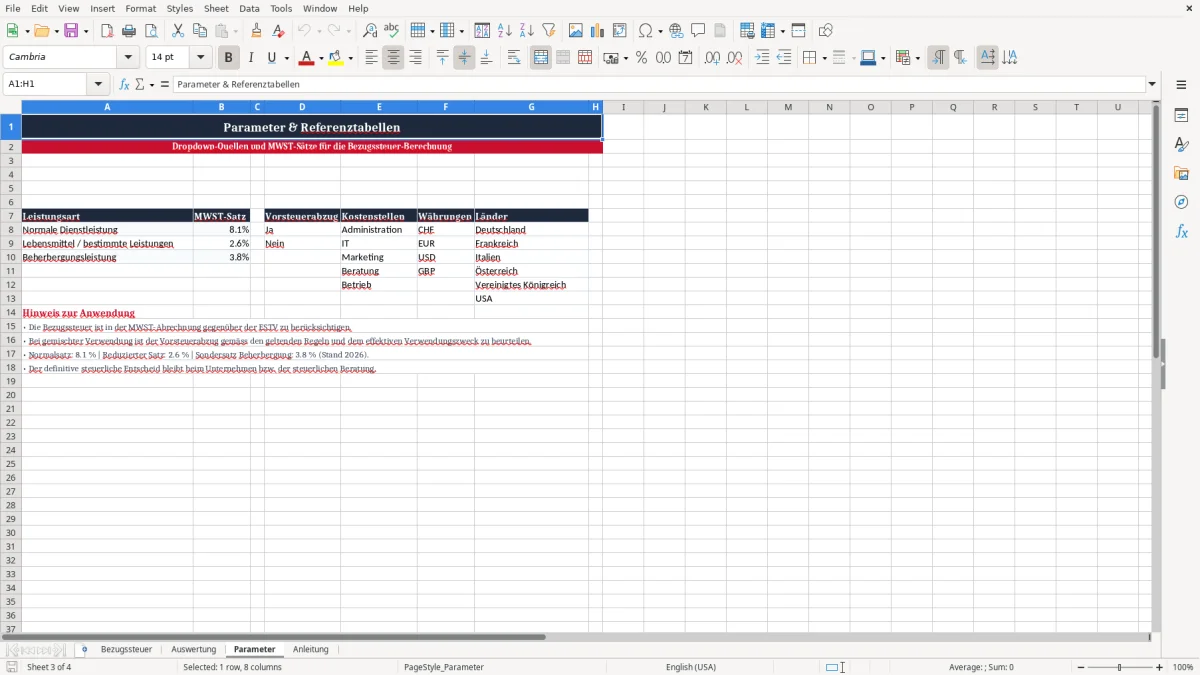Save the document with the Save icon
Viewport: 1200px width, 675px height.
71,31
